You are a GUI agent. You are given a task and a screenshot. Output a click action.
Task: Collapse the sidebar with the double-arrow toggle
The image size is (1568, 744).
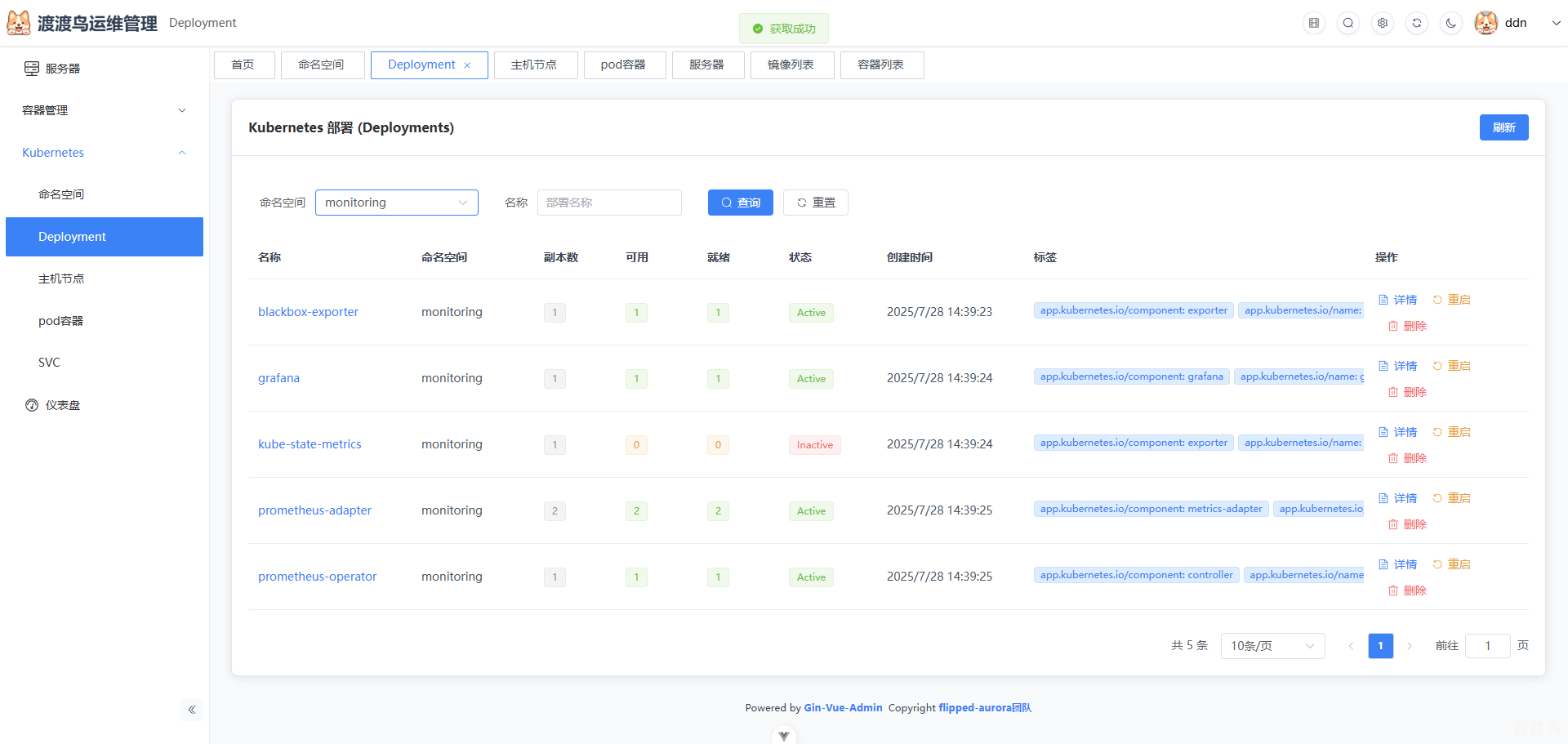[x=193, y=710]
